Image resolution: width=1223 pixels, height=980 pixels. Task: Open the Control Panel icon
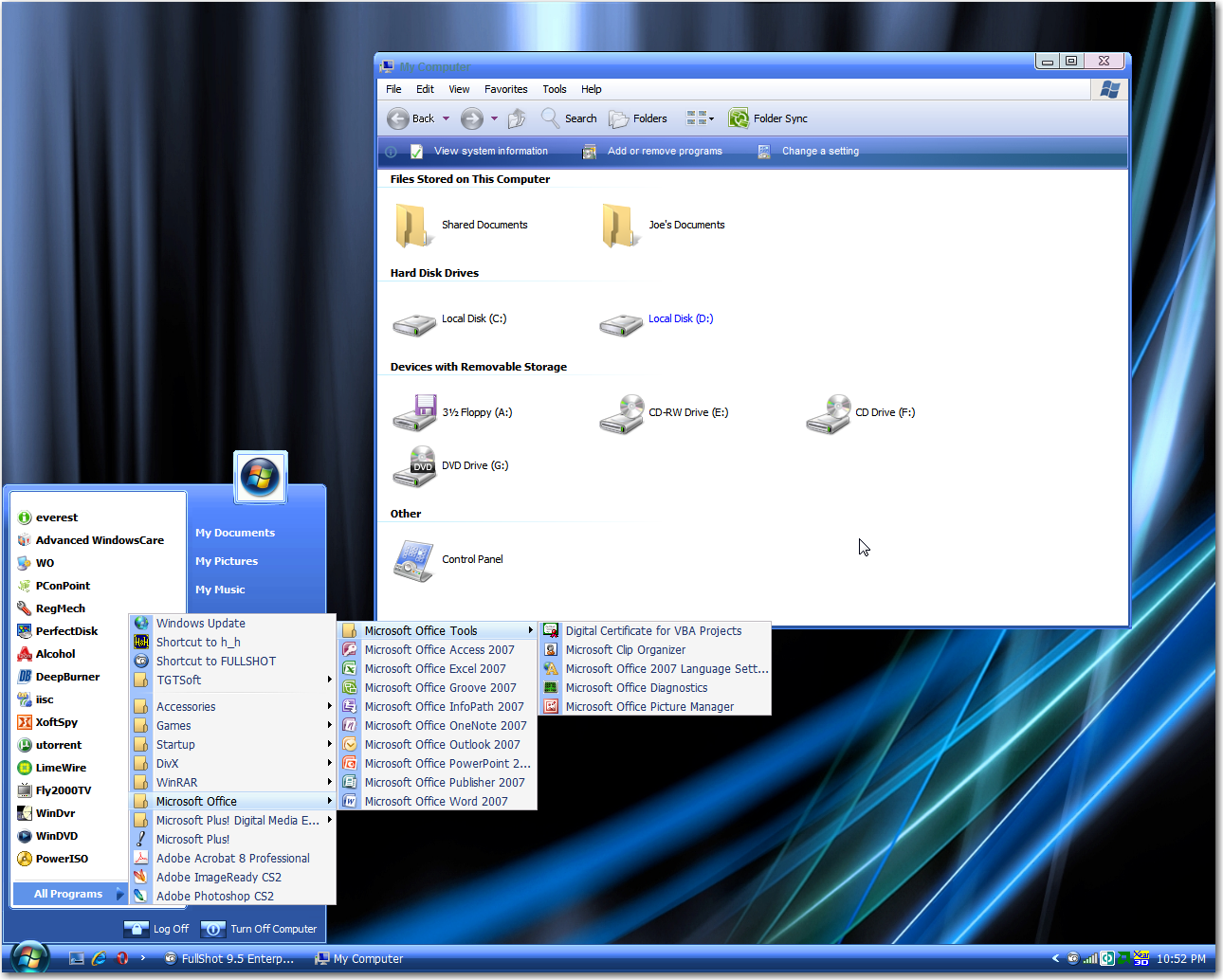point(413,560)
